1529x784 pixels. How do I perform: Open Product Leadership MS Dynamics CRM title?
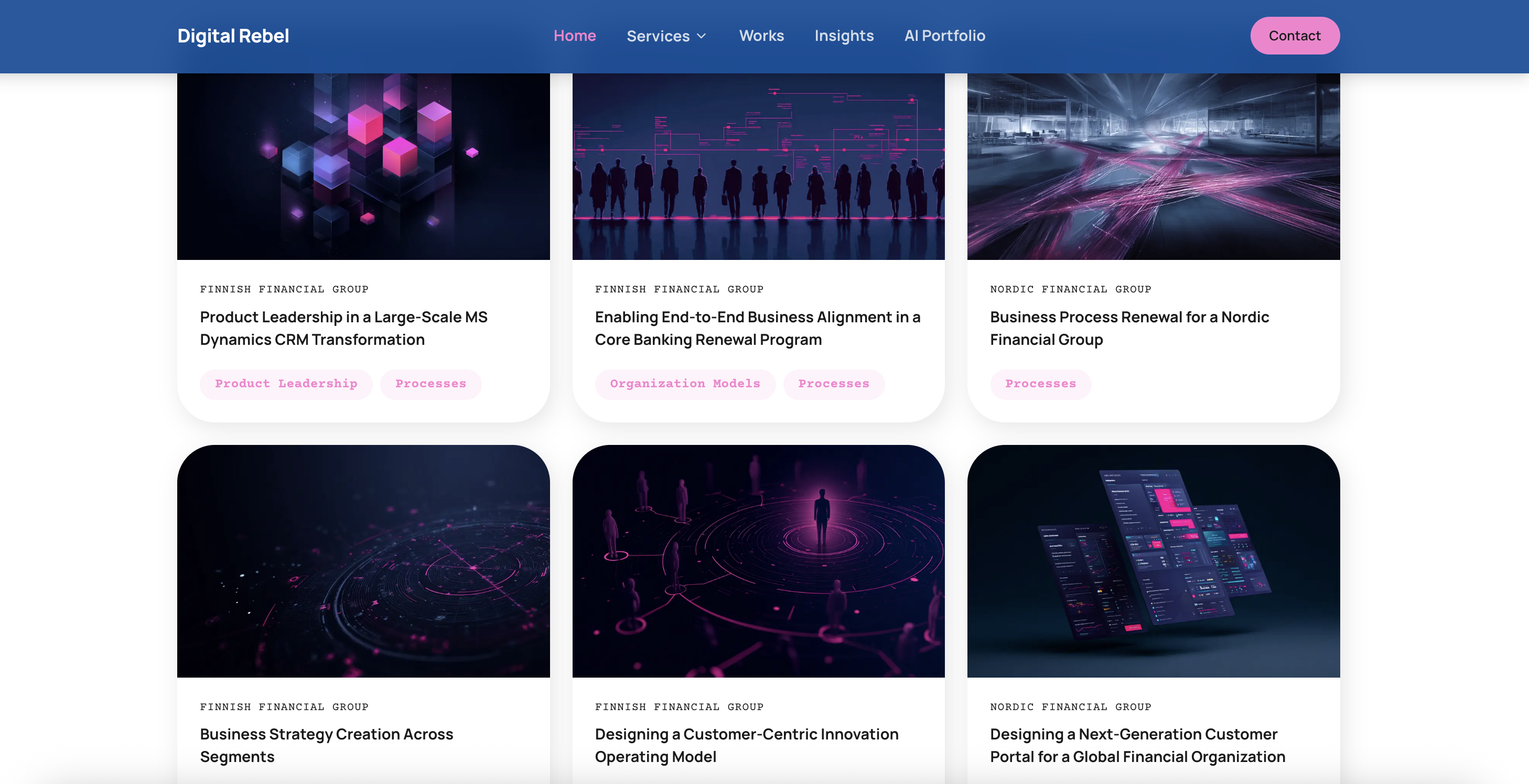(343, 328)
